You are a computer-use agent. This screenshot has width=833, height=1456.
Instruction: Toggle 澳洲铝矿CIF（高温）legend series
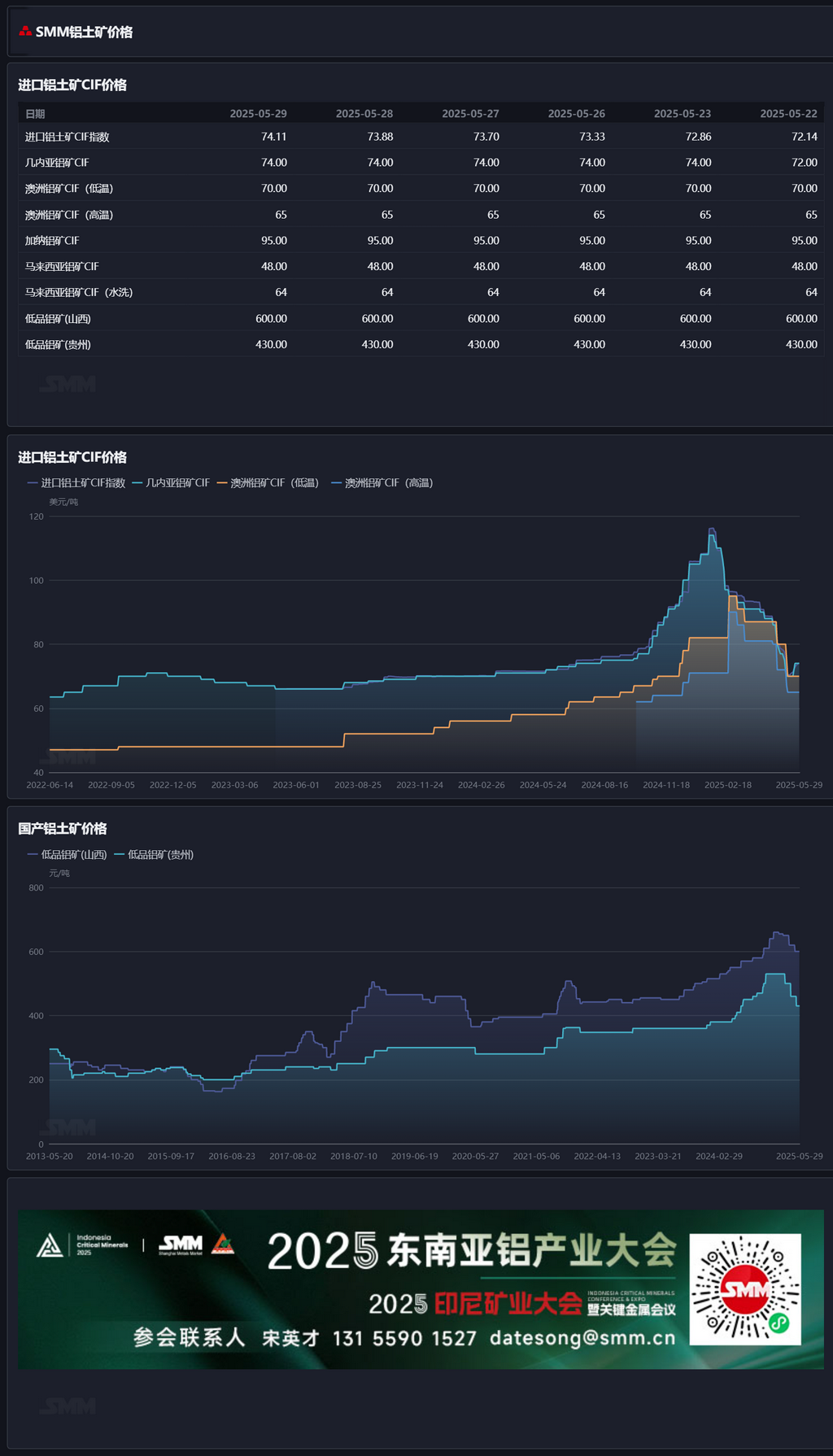pos(382,483)
